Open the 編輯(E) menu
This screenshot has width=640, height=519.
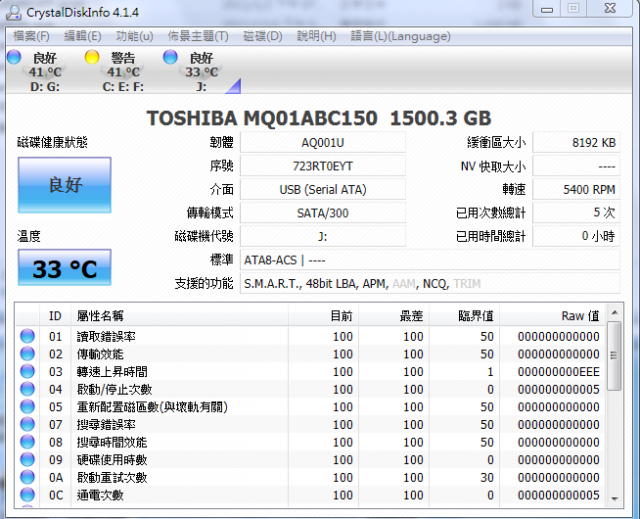click(x=82, y=36)
